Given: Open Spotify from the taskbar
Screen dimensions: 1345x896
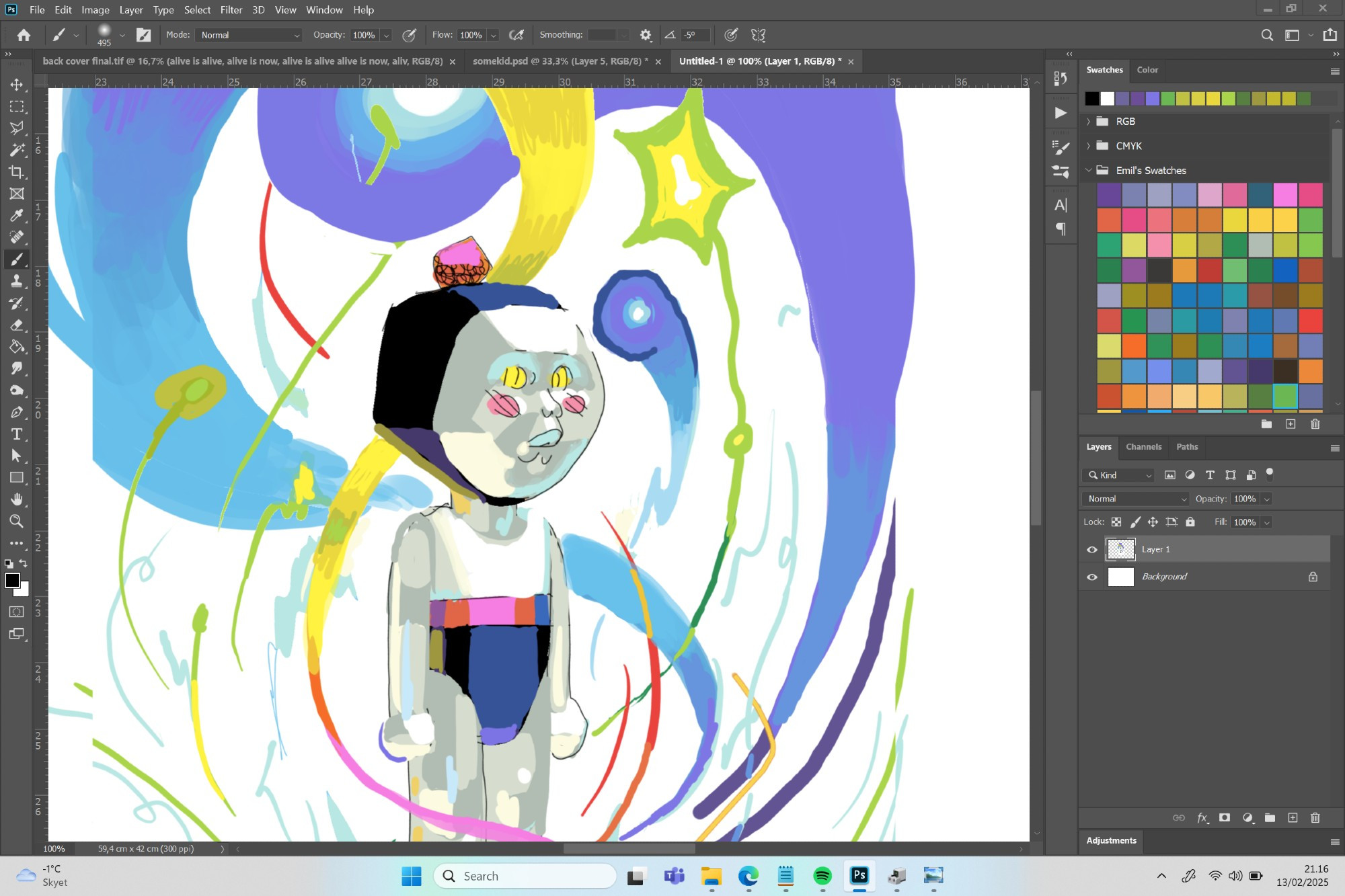Looking at the screenshot, I should point(822,876).
